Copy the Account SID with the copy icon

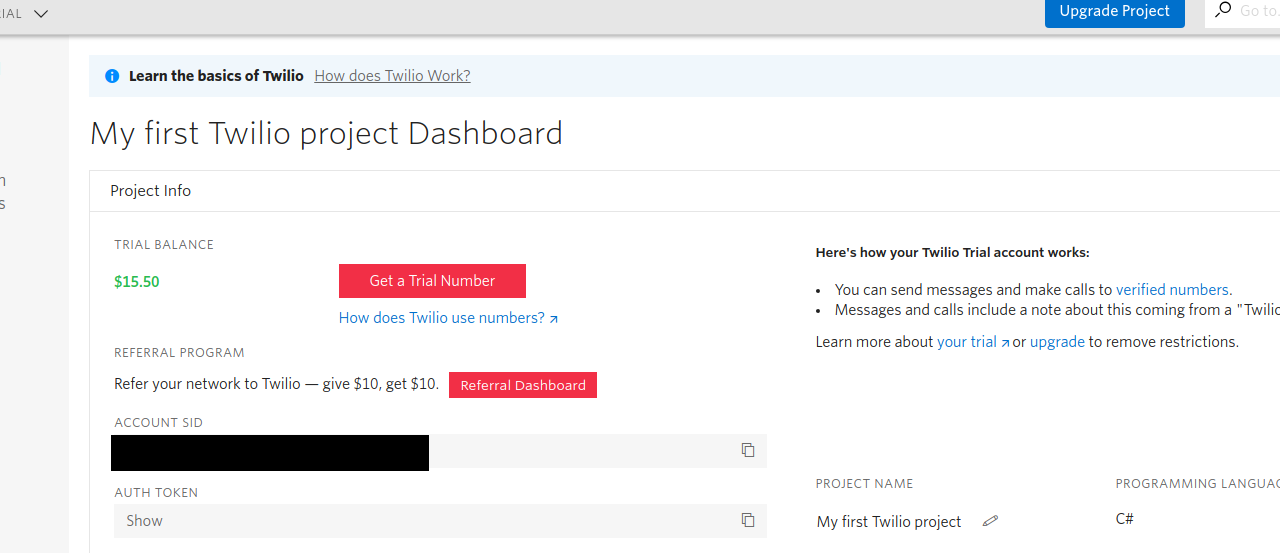[747, 450]
